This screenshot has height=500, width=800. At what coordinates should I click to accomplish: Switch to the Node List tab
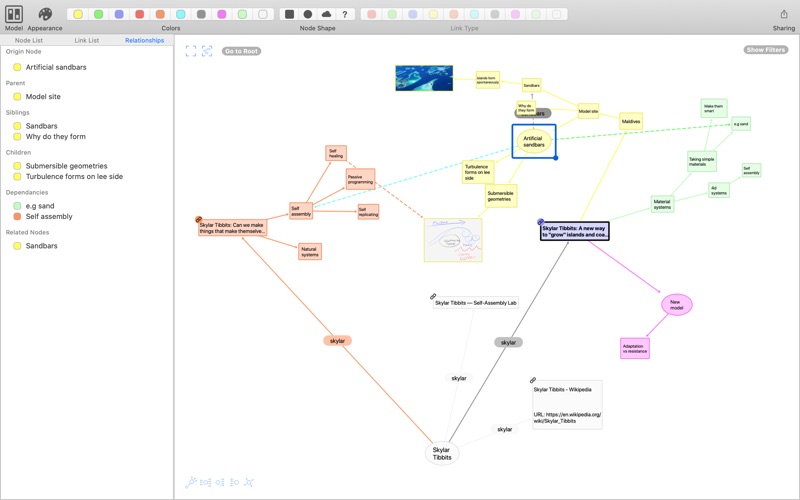(x=29, y=41)
